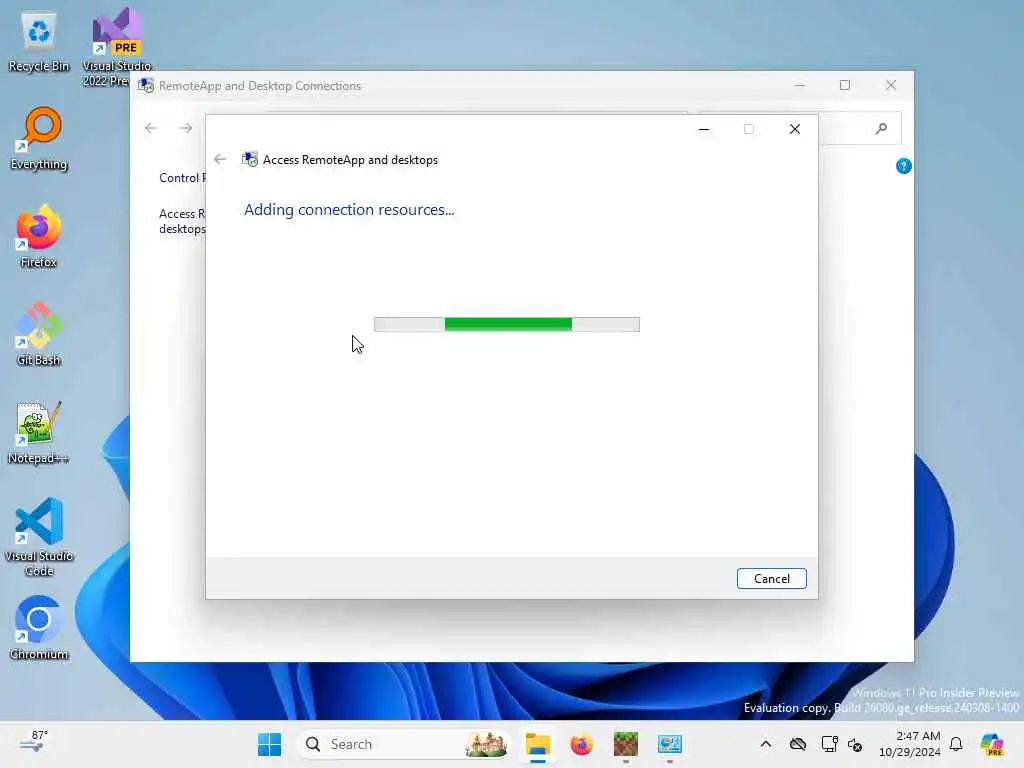Open the Recycle Bin desktop icon
Image resolution: width=1024 pixels, height=768 pixels.
point(39,42)
